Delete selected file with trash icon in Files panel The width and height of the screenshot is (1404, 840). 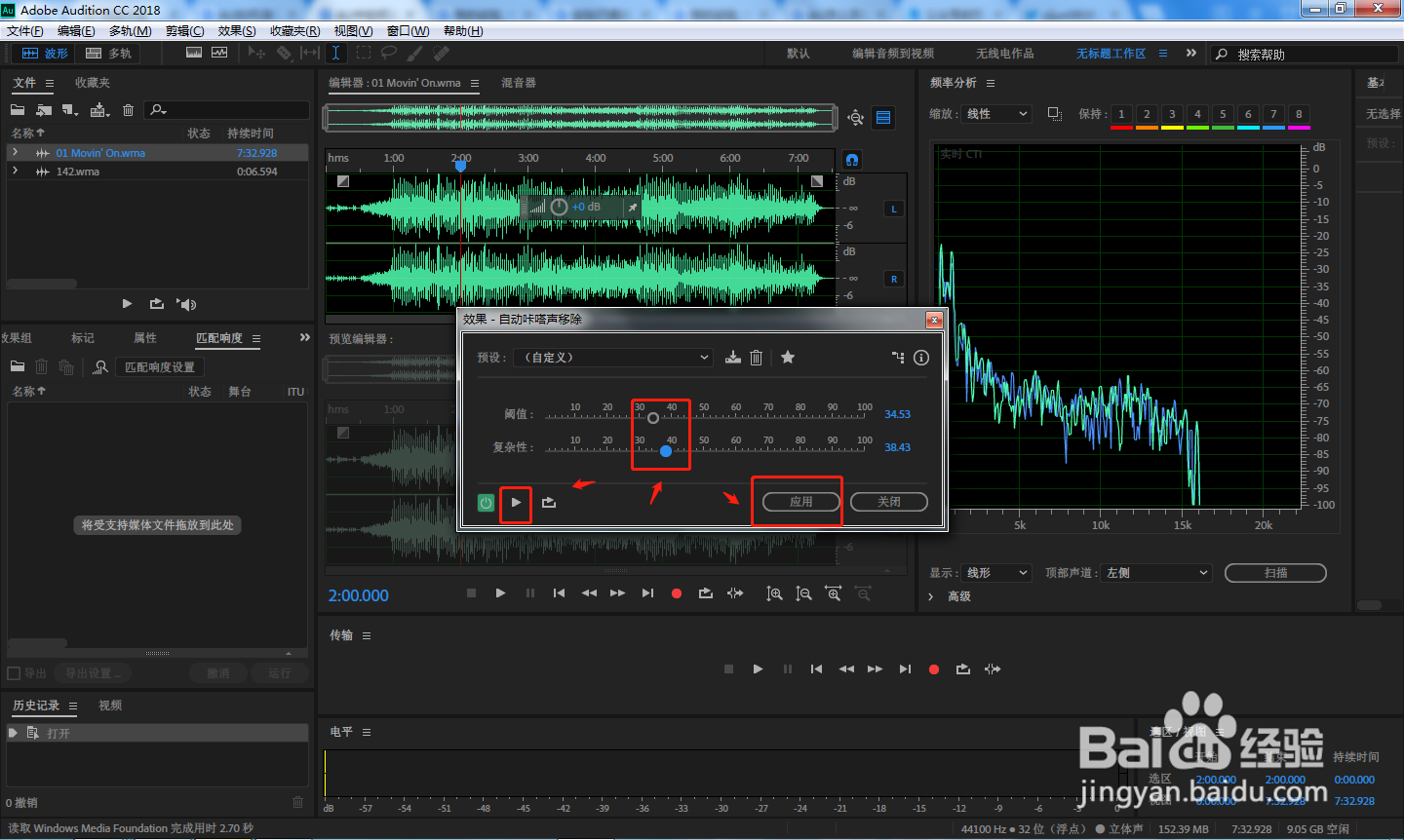tap(128, 110)
